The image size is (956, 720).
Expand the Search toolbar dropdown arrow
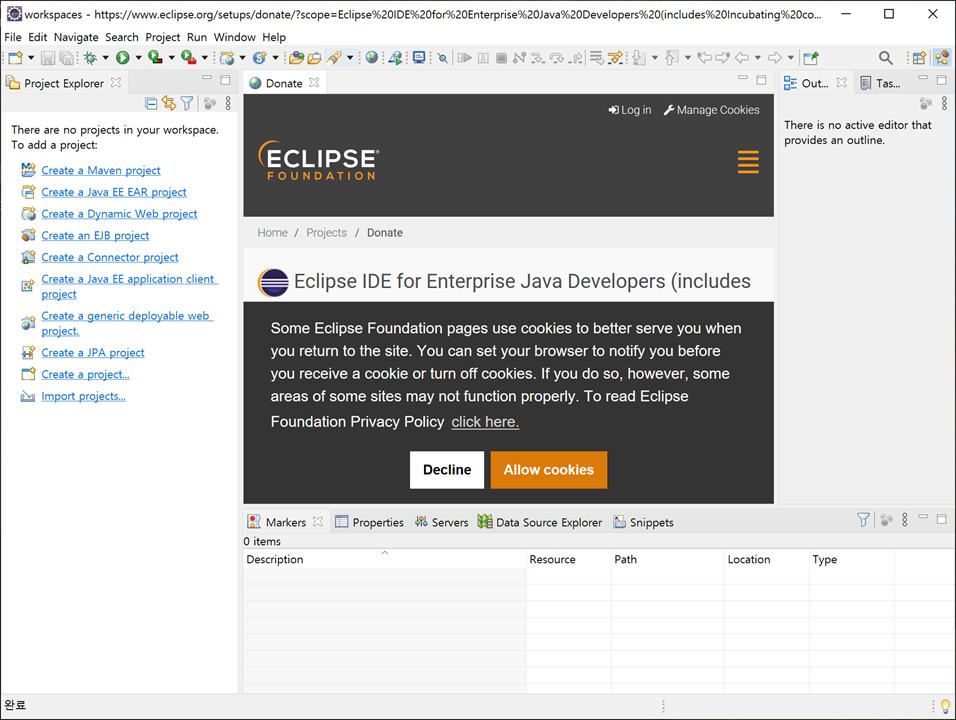350,58
